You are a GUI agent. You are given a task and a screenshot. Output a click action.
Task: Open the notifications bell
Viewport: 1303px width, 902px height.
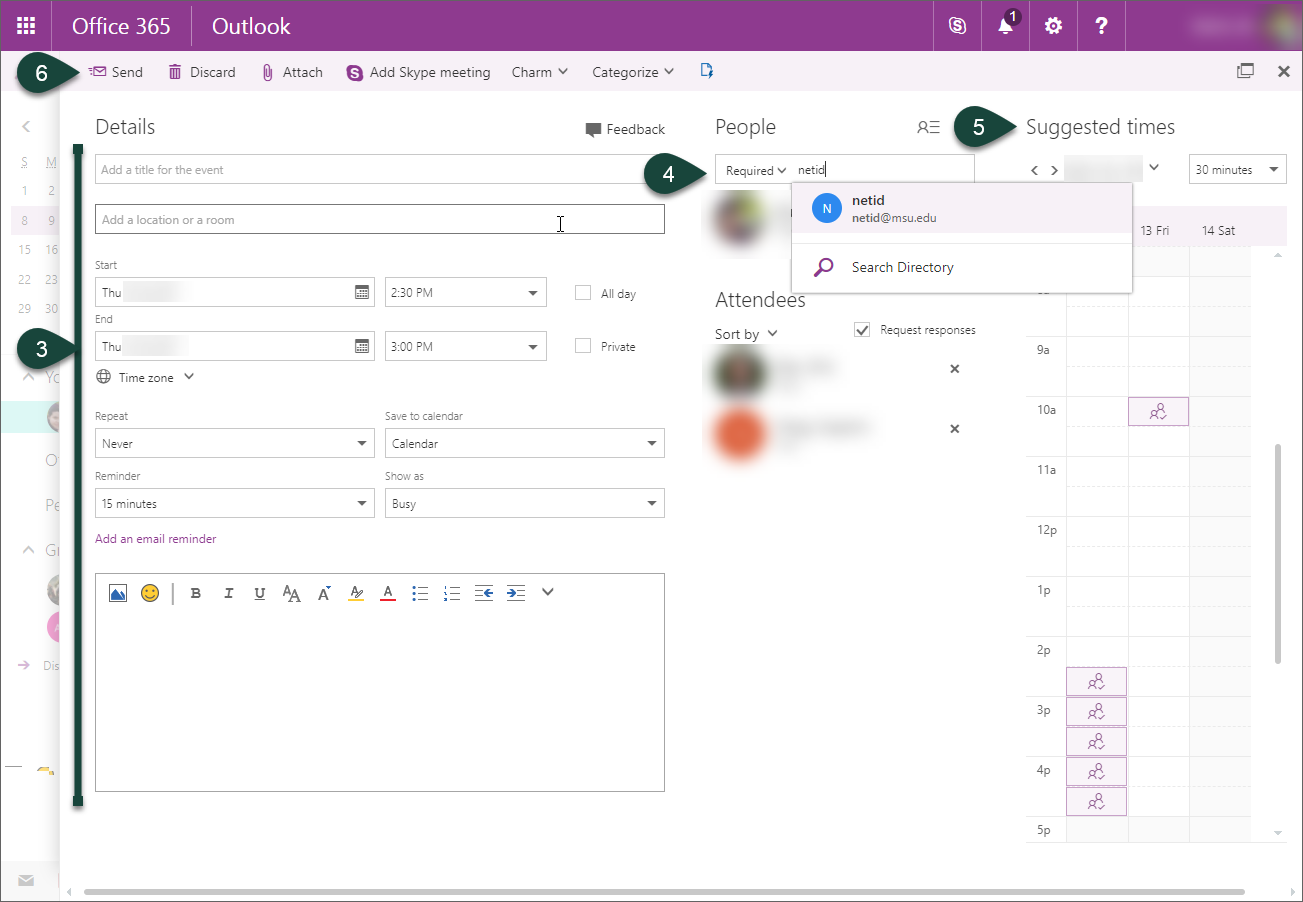pyautogui.click(x=1005, y=26)
